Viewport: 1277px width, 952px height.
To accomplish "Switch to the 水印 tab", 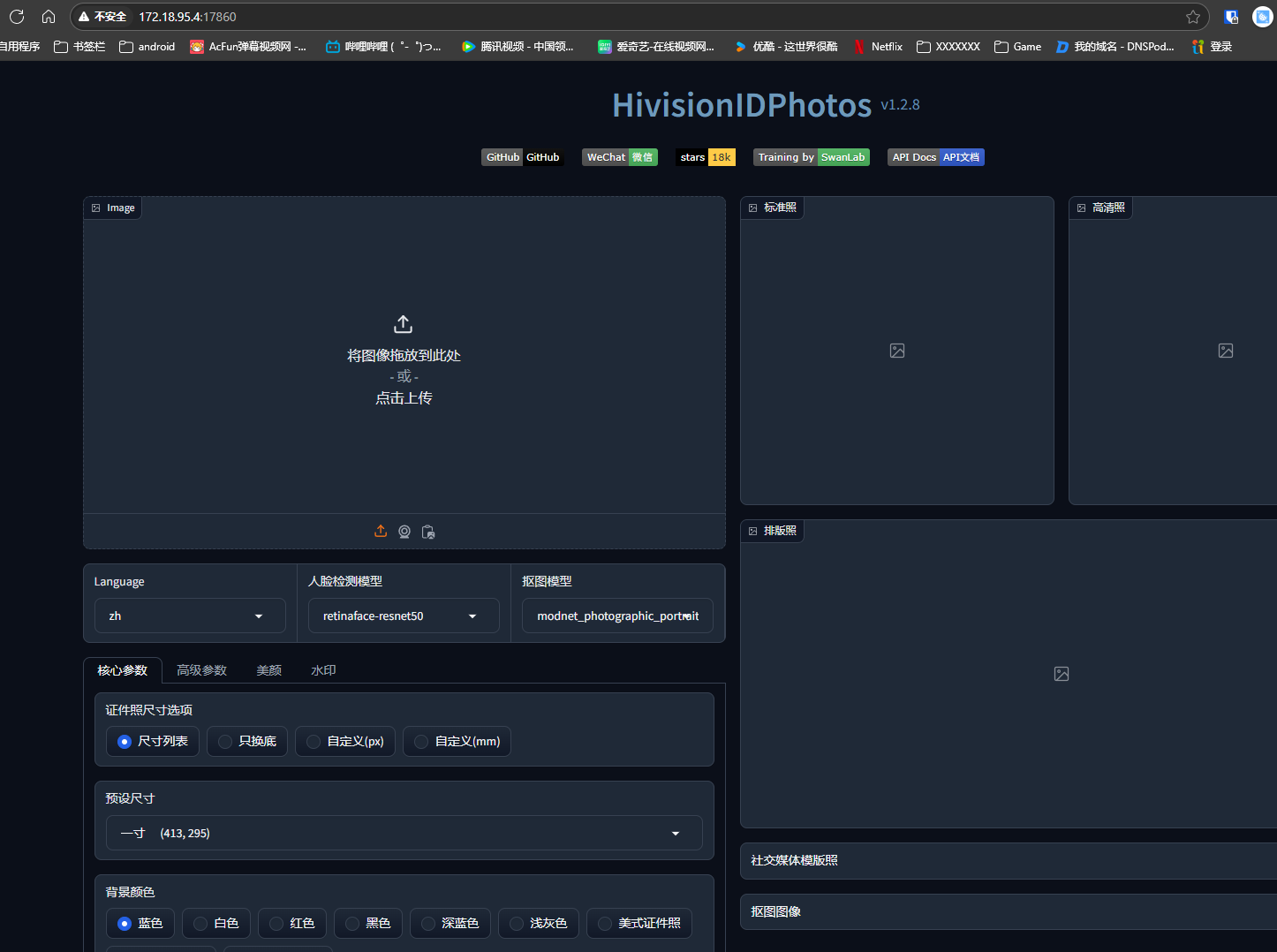I will point(324,670).
